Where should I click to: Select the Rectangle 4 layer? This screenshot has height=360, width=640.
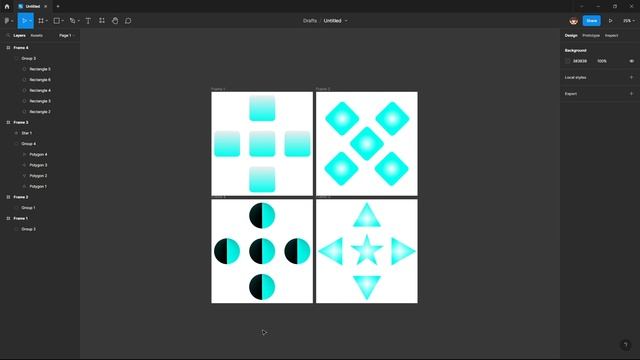(x=40, y=90)
